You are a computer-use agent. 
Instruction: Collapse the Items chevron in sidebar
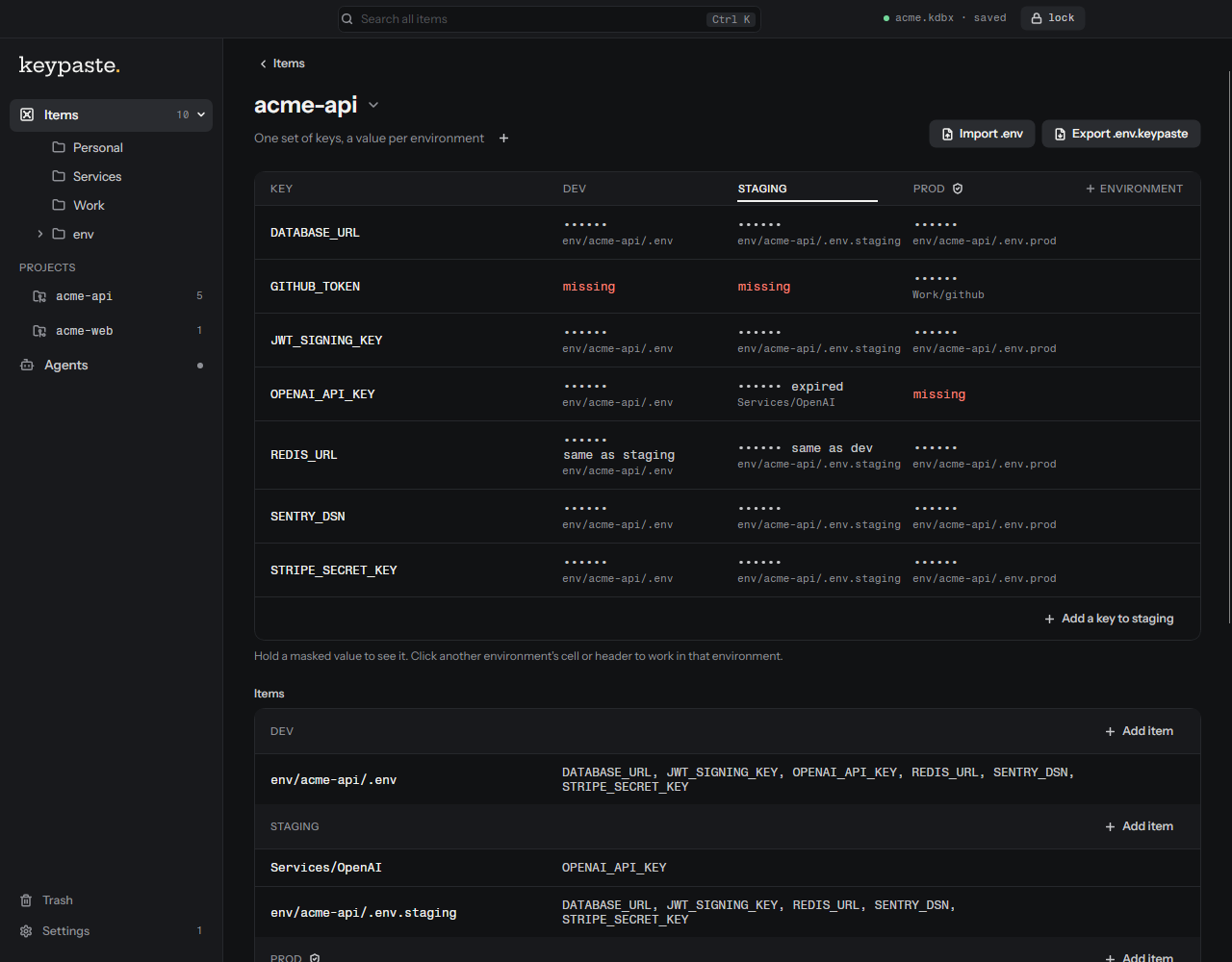point(201,114)
